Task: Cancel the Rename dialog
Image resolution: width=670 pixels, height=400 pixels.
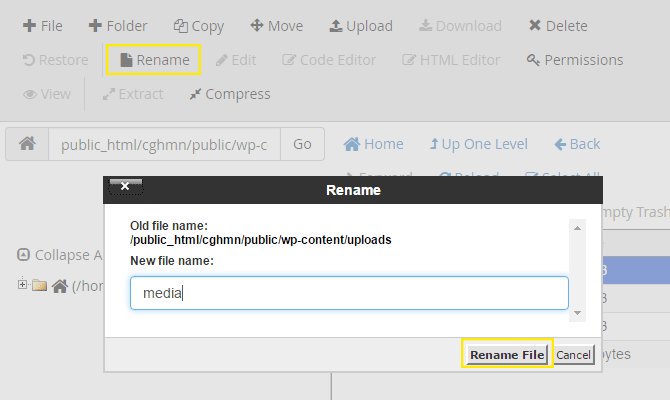Action: 573,355
